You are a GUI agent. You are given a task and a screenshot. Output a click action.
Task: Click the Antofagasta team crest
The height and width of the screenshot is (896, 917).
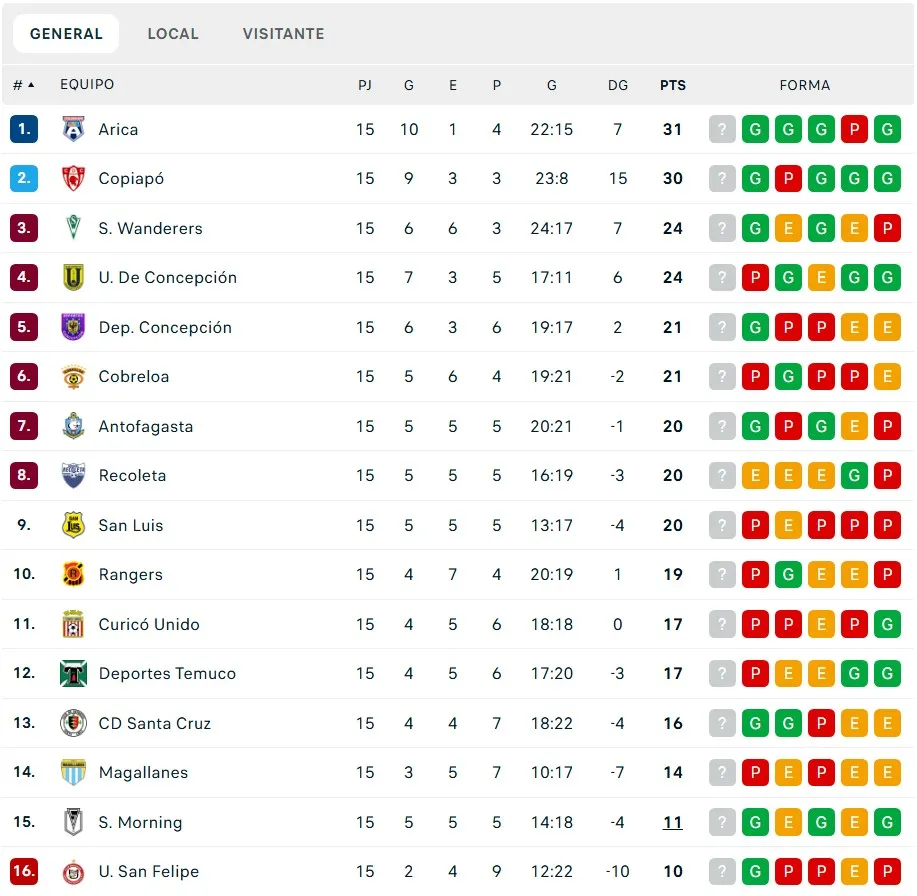click(x=73, y=426)
